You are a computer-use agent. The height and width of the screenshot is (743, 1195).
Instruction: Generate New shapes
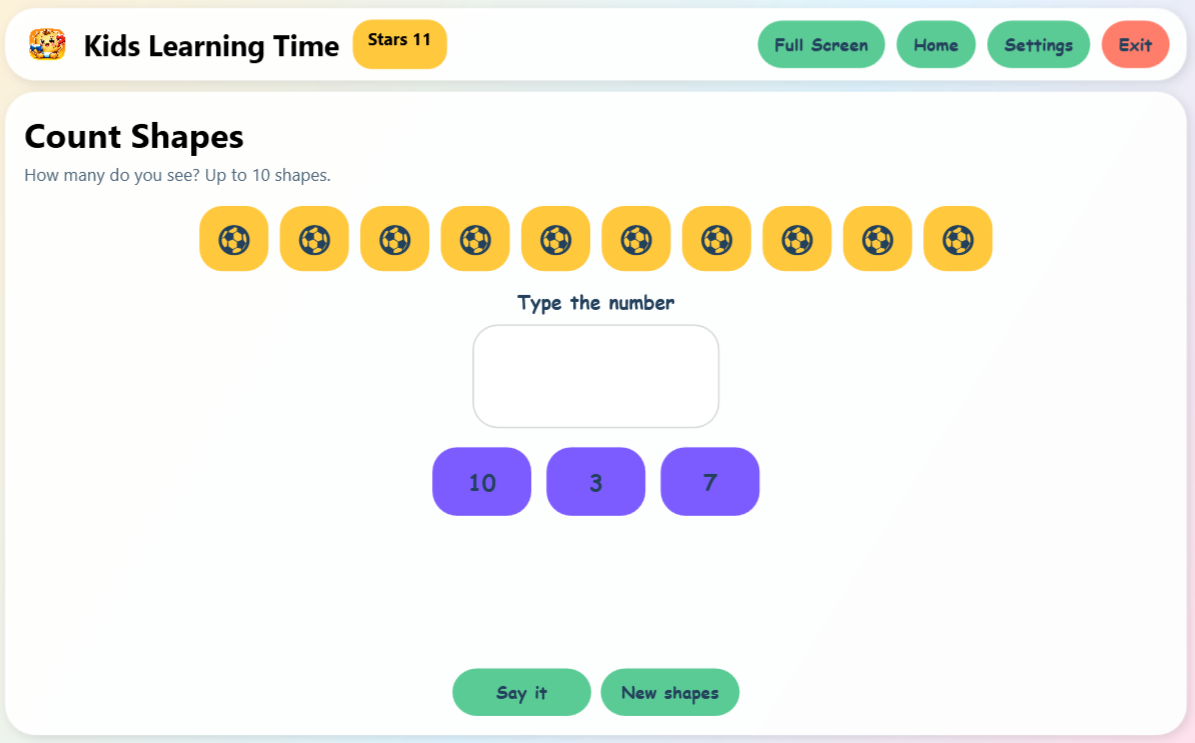pos(670,692)
